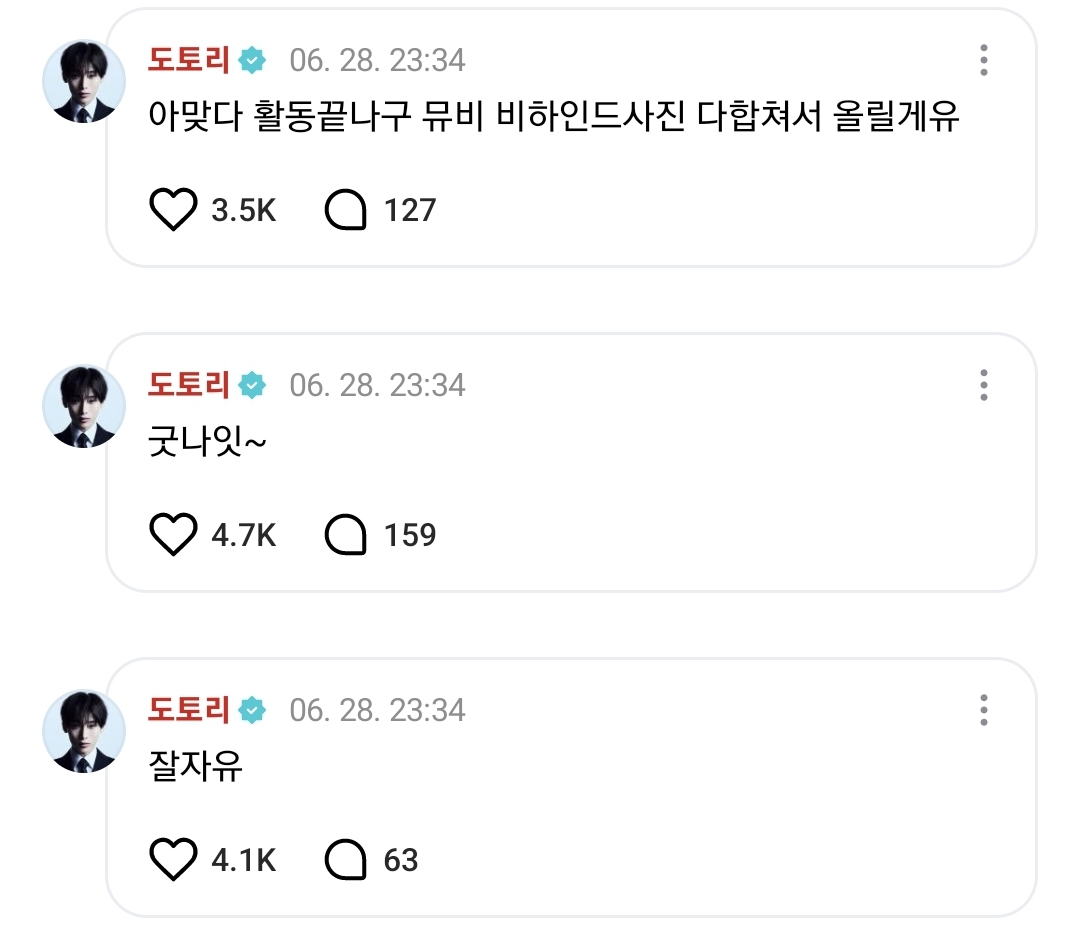Click the 도토리 username on the 굿나잇~ post
This screenshot has height=932, width=1080.
click(x=189, y=385)
